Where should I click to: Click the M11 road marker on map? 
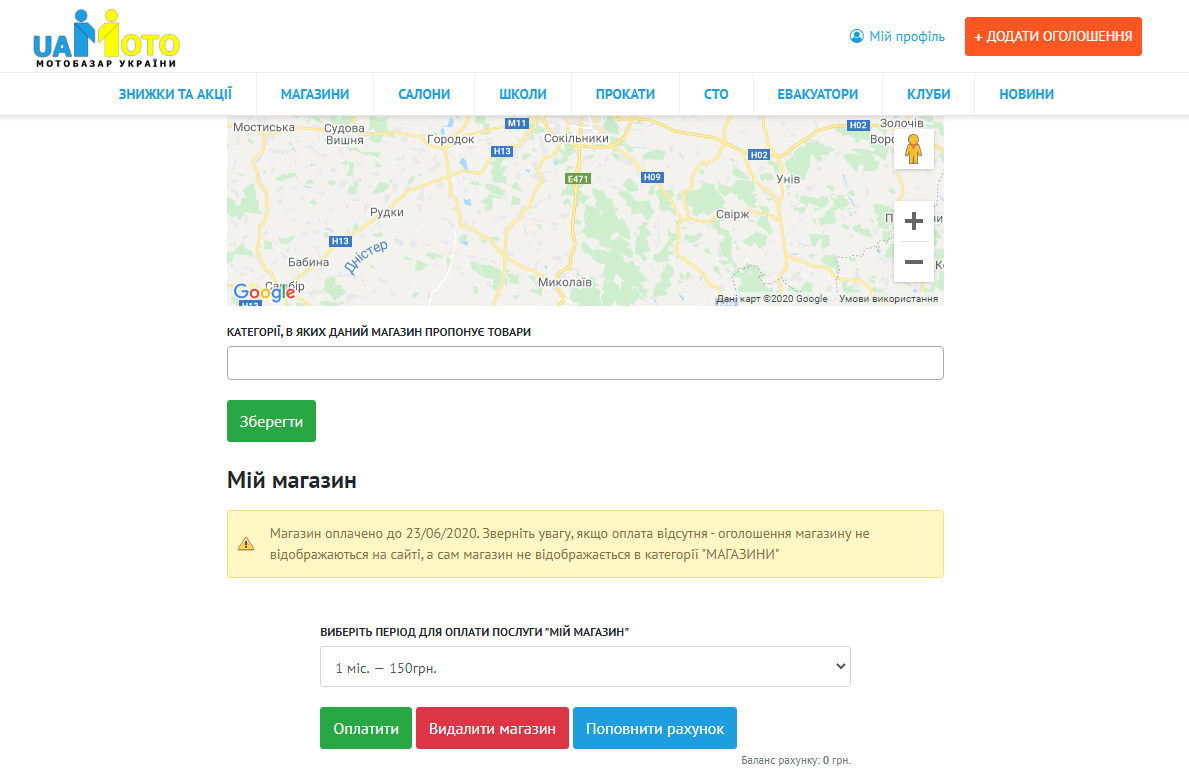pyautogui.click(x=516, y=123)
